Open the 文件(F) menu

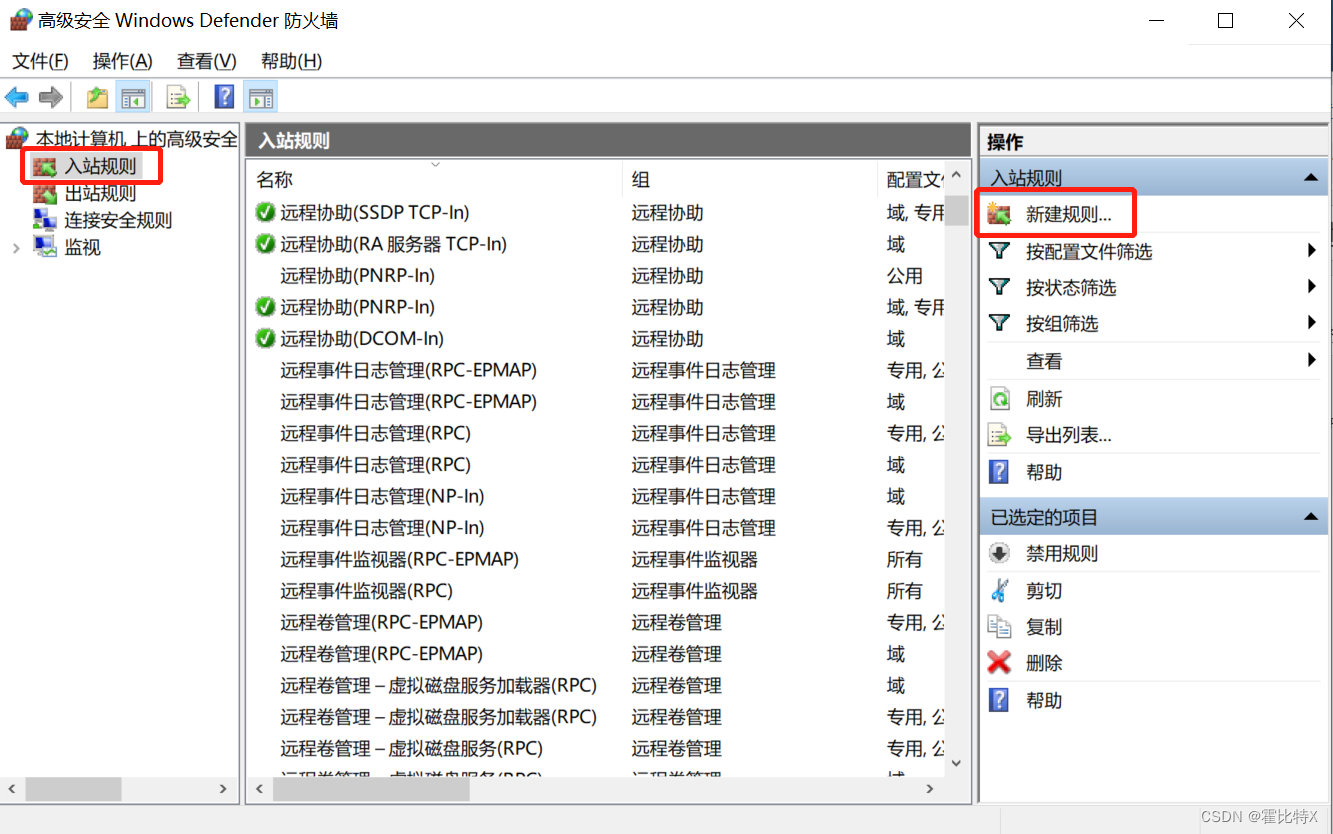40,61
